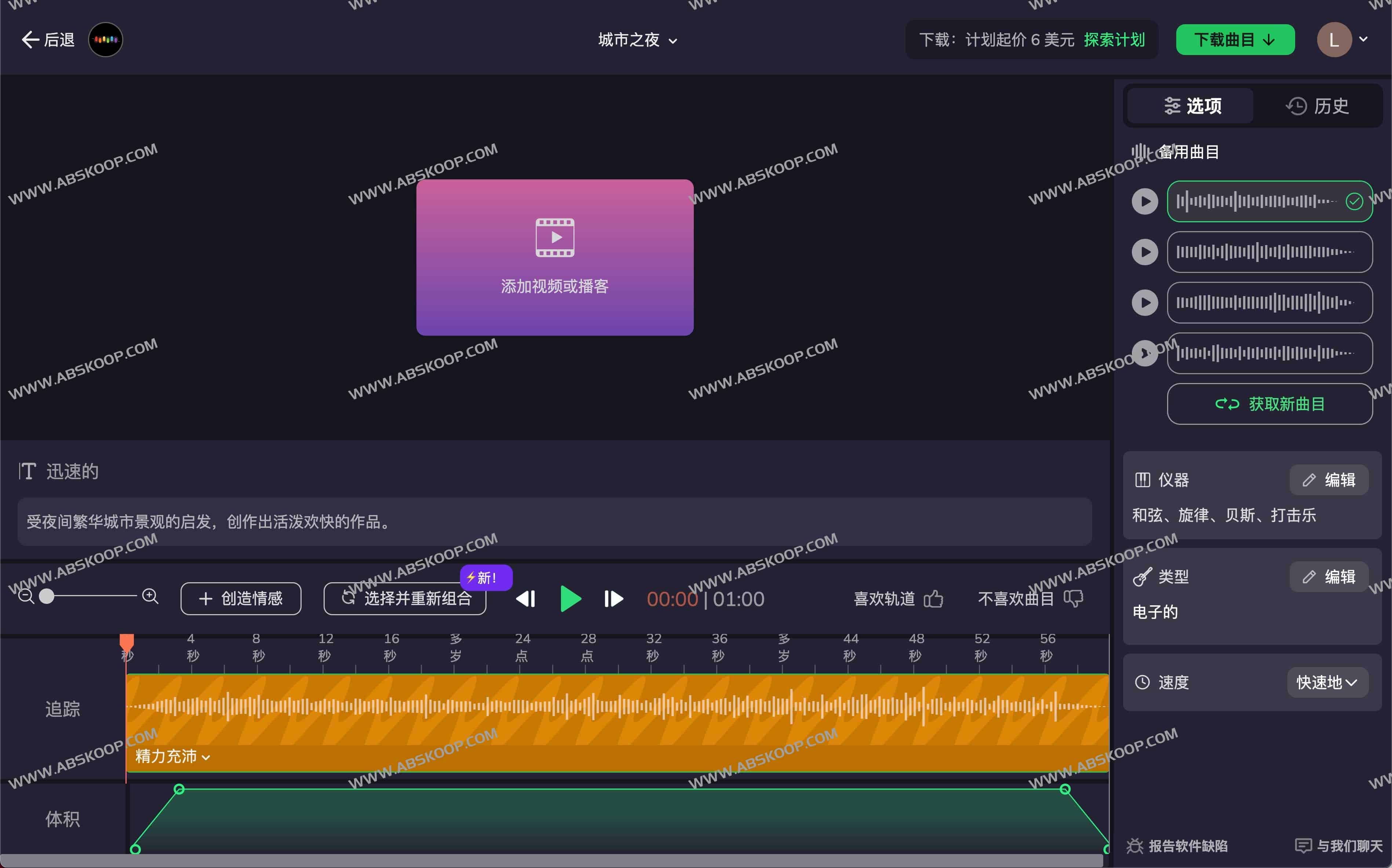This screenshot has width=1392, height=868.
Task: Click the 探索计划 link
Action: point(1114,40)
